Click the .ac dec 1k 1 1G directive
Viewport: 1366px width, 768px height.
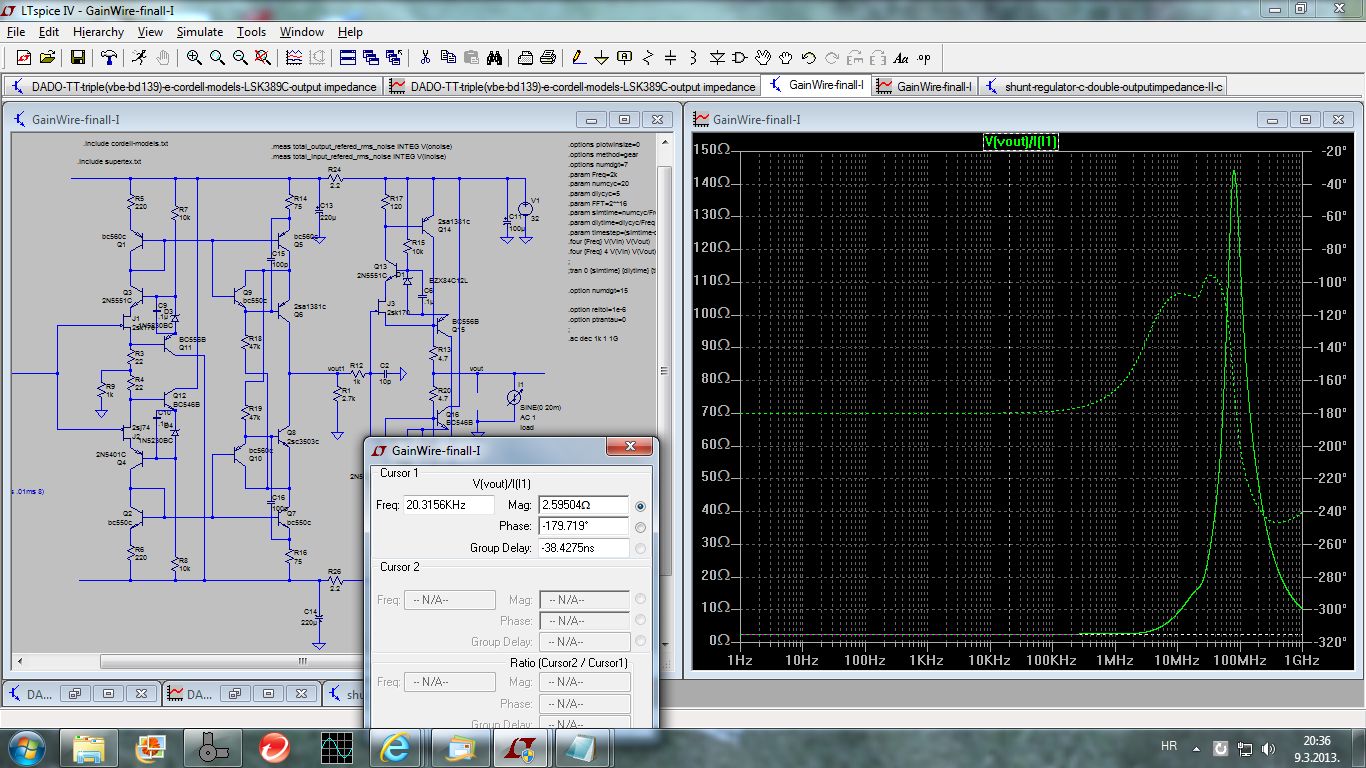(x=598, y=339)
